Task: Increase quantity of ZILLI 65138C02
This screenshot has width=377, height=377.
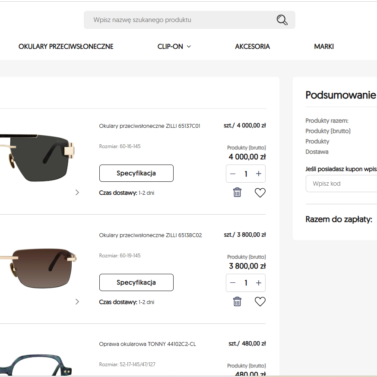Action: [x=258, y=283]
